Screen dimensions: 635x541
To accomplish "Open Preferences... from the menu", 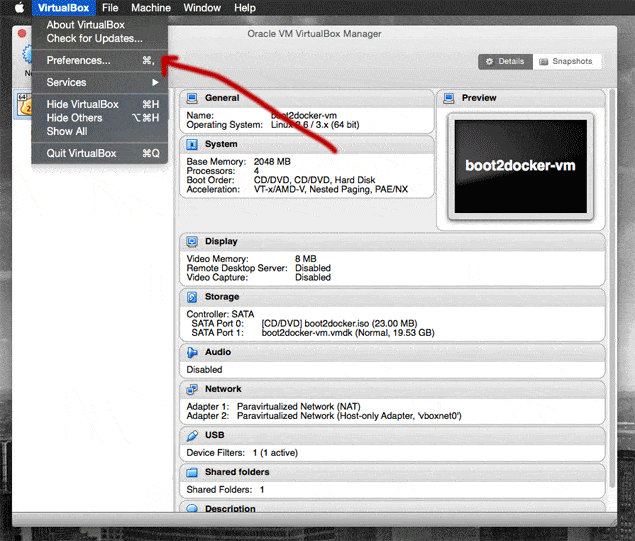I will pyautogui.click(x=100, y=60).
